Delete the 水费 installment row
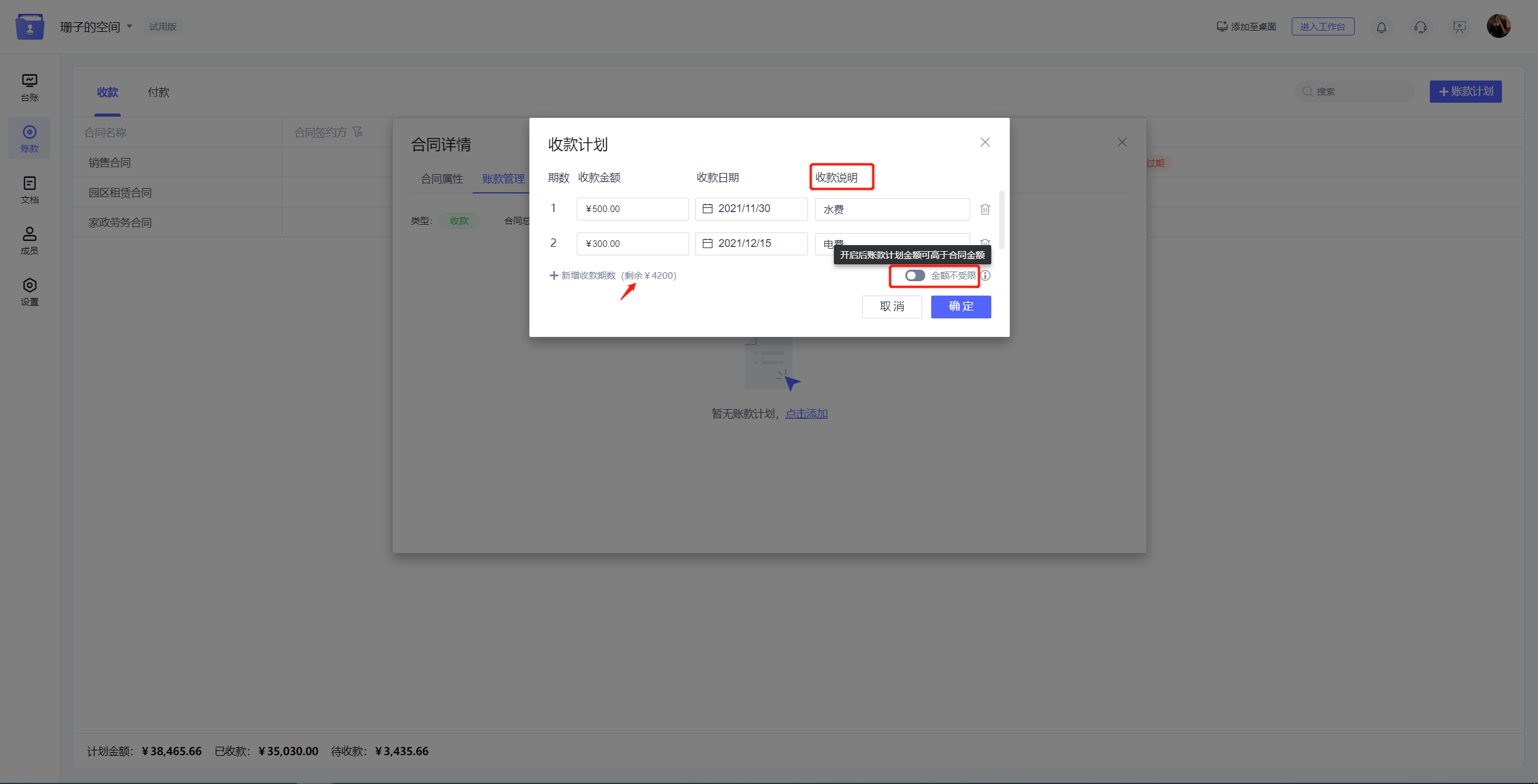This screenshot has height=784, width=1538. (x=985, y=209)
